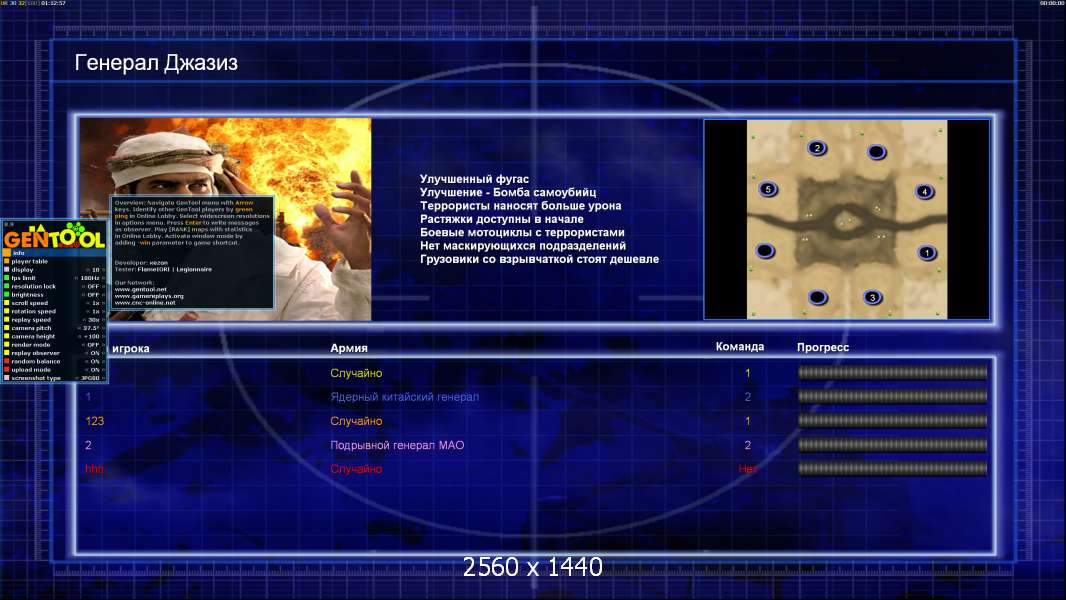The image size is (1066, 600).
Task: Select the display menu entry label
Action: click(x=22, y=270)
